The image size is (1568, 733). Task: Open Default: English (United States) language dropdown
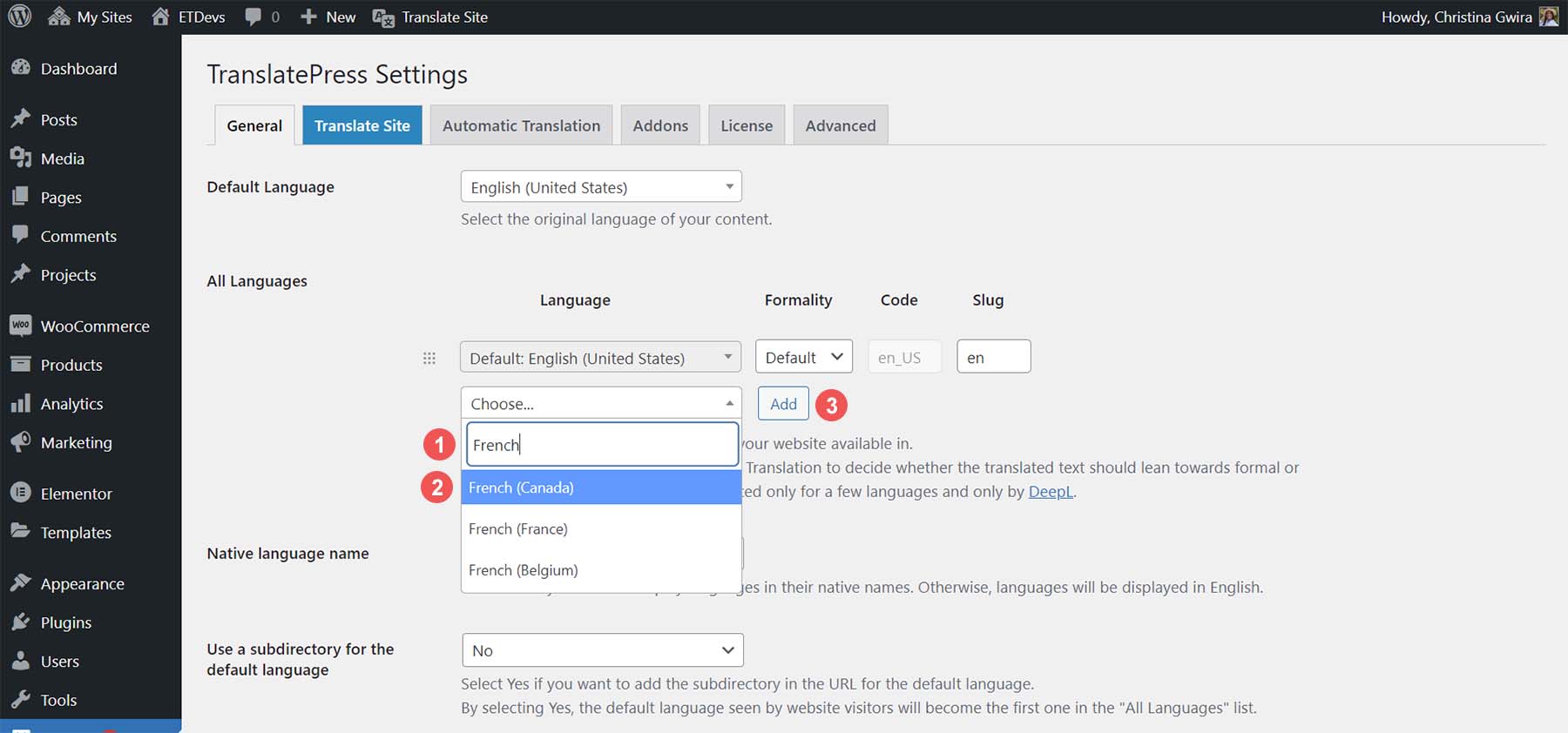tap(600, 357)
